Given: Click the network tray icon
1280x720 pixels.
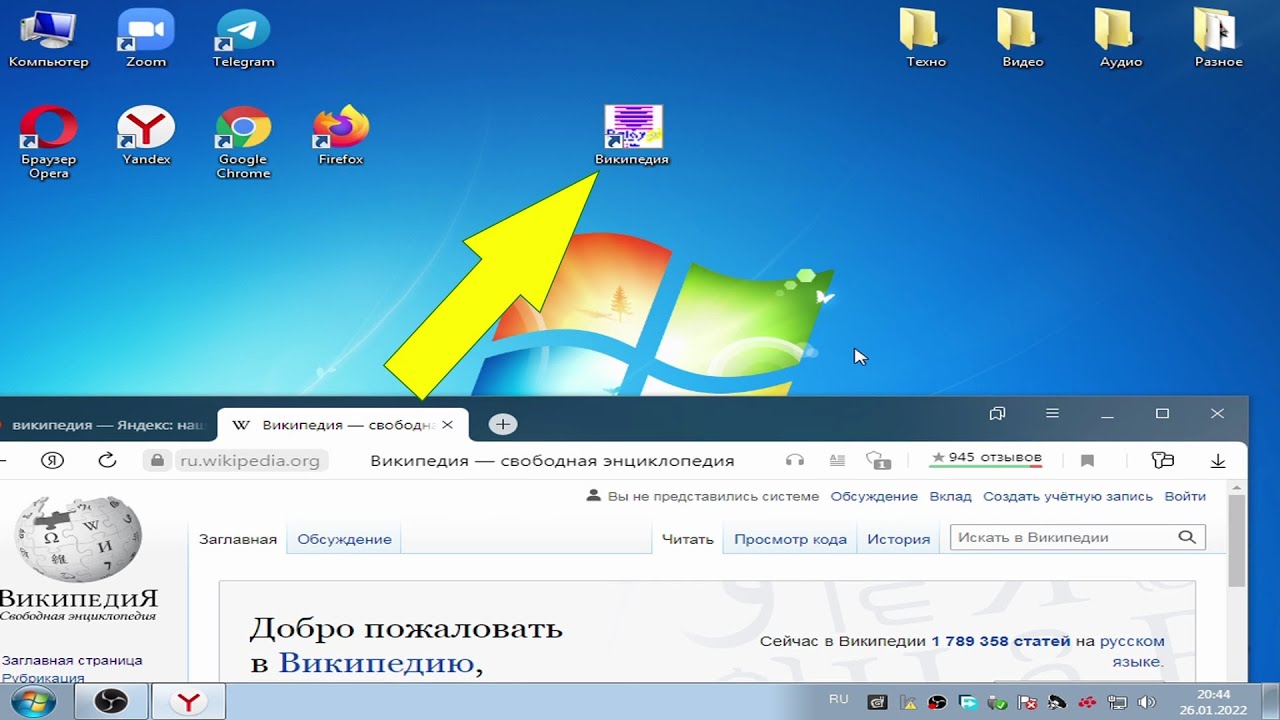Looking at the screenshot, I should (x=1117, y=702).
